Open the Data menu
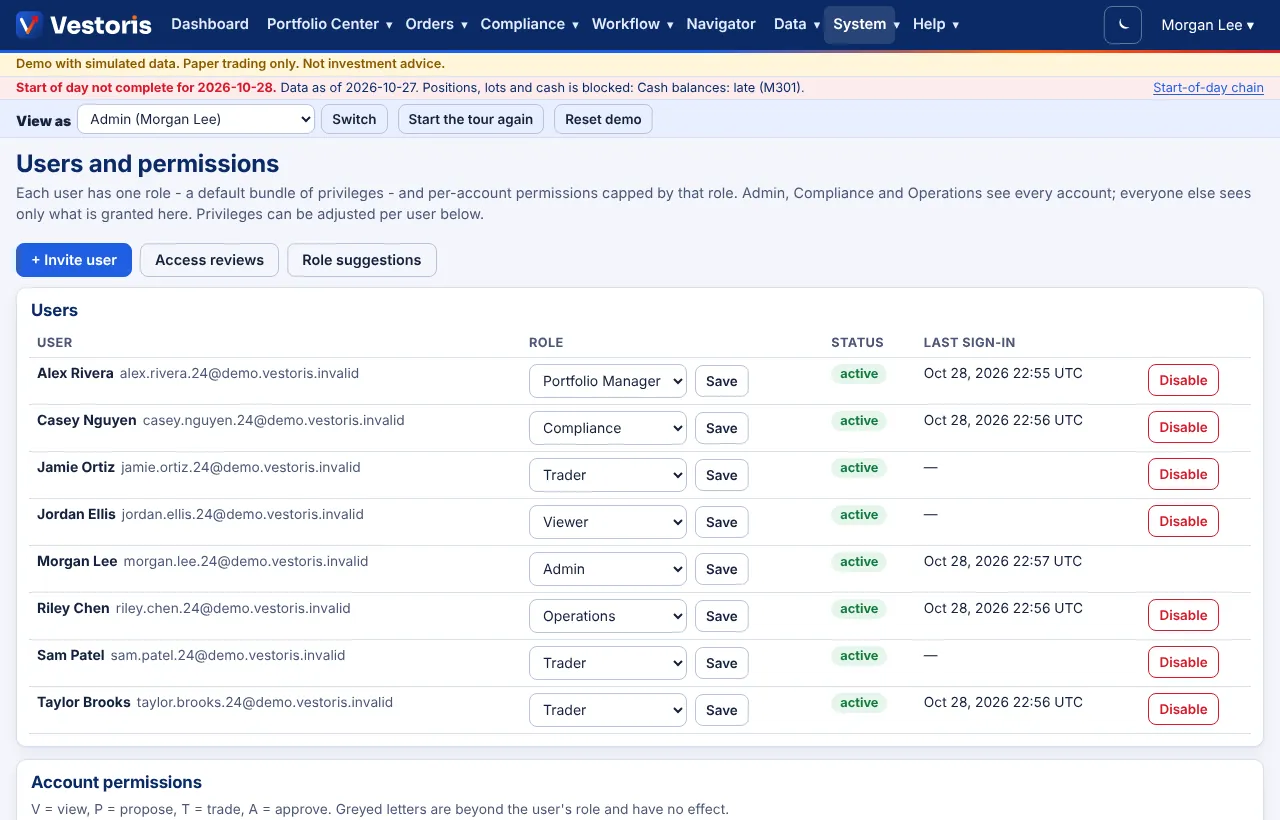 pos(796,24)
